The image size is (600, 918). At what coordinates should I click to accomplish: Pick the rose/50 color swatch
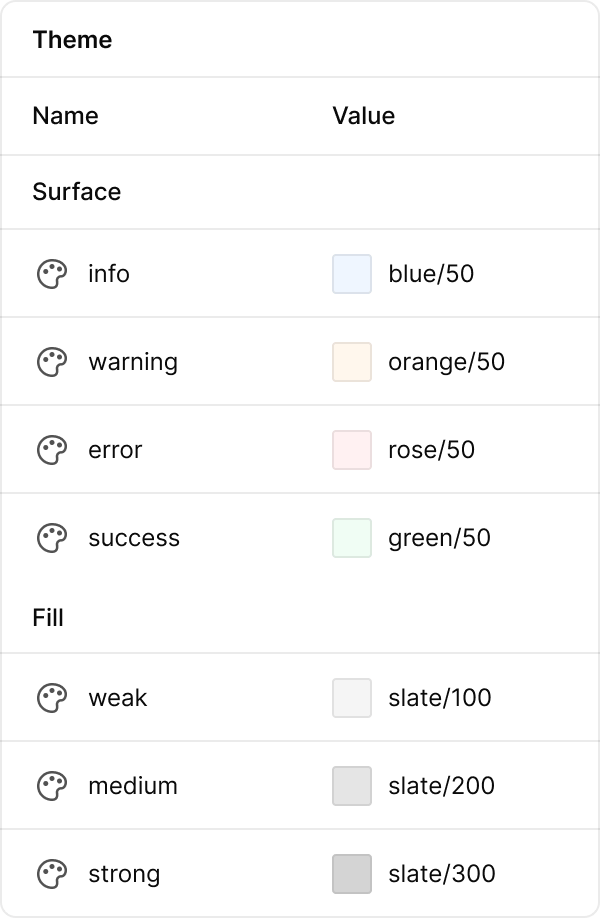(352, 450)
